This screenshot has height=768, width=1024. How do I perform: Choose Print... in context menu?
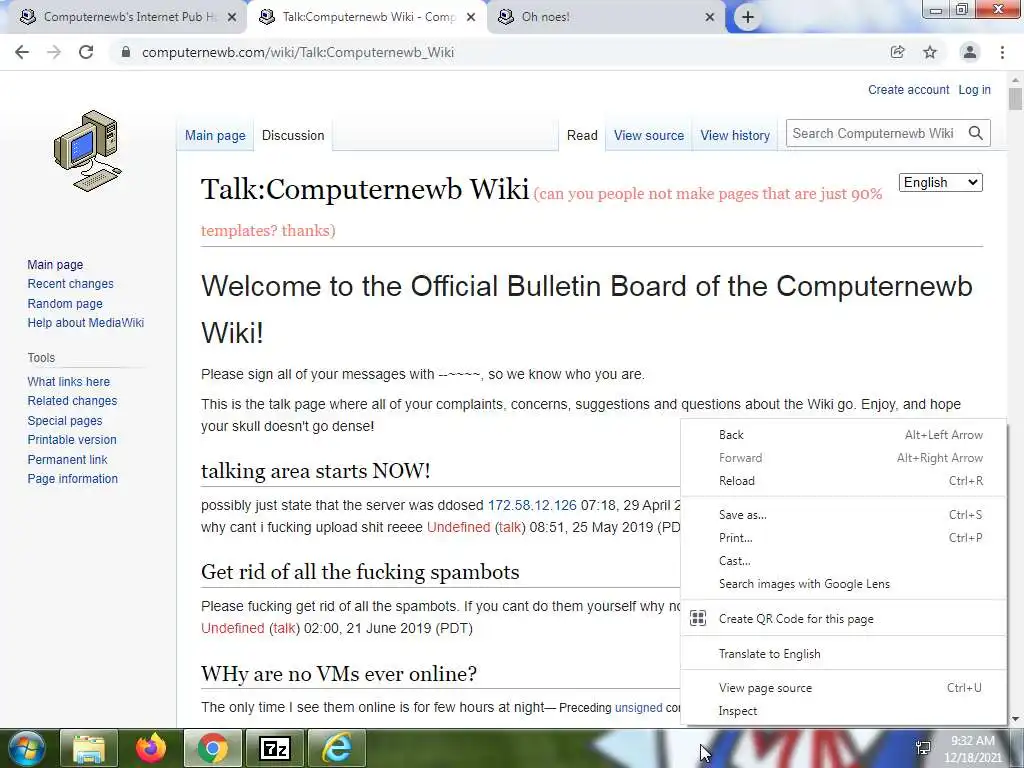point(843,537)
